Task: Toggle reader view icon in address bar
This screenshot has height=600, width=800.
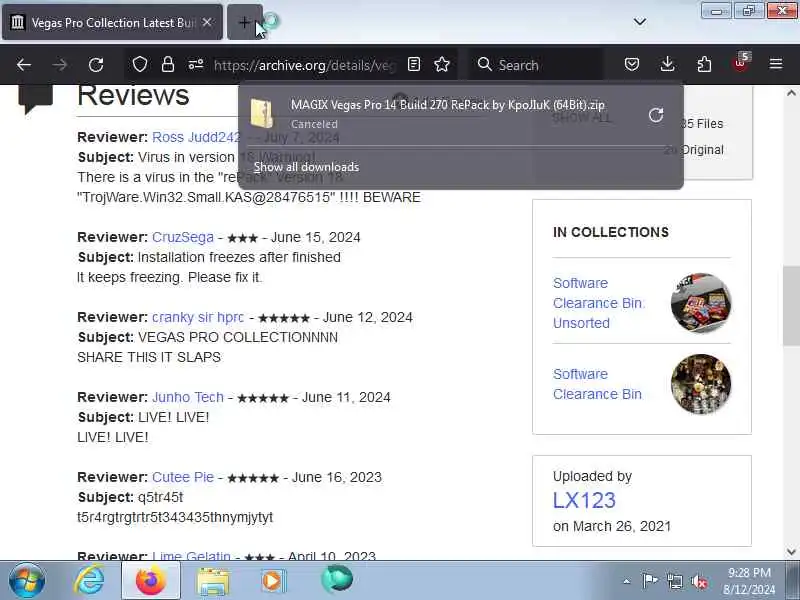Action: tap(414, 65)
